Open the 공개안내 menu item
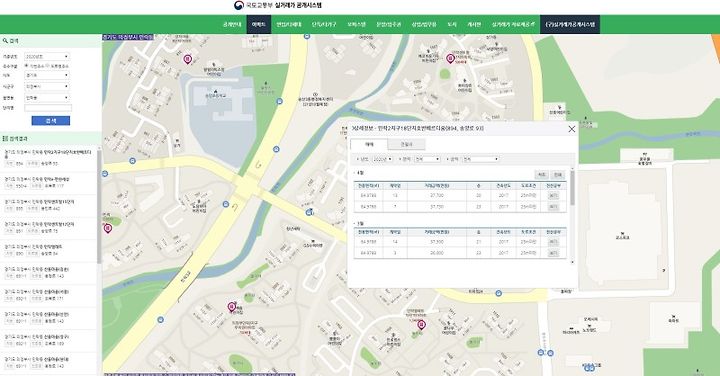This screenshot has width=720, height=376. (232, 24)
